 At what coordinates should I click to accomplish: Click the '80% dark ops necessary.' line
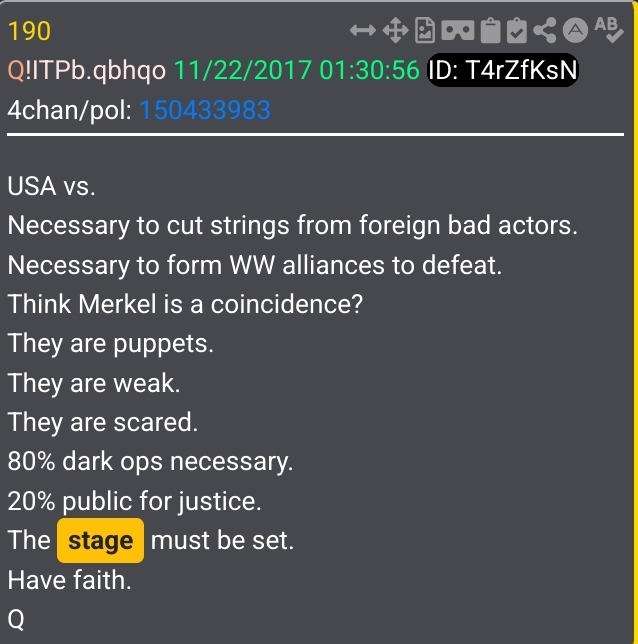click(x=150, y=462)
